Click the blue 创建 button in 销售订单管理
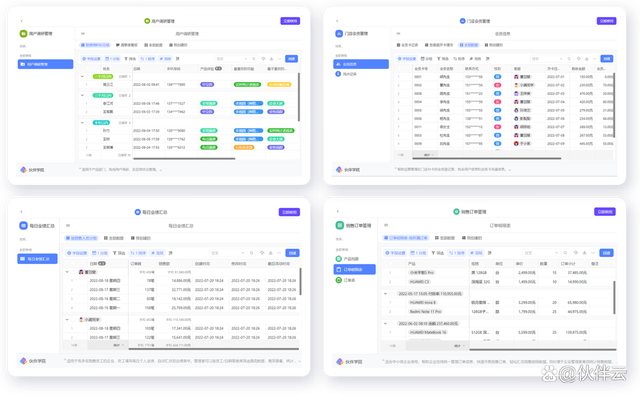Screen dimensions: 640x396 point(607,253)
